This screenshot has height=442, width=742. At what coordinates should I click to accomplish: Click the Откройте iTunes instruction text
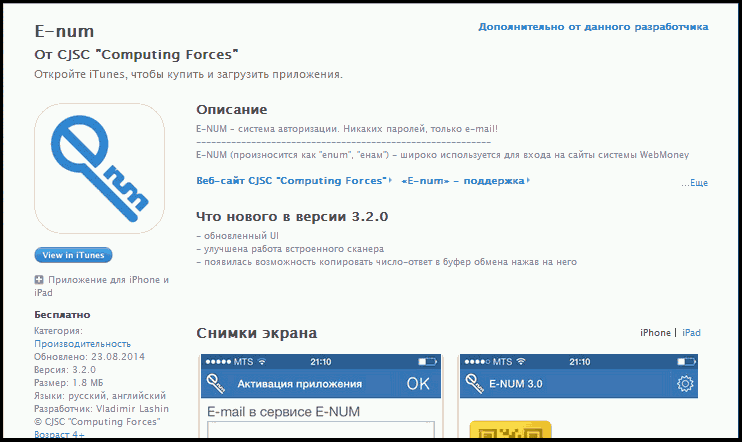188,75
